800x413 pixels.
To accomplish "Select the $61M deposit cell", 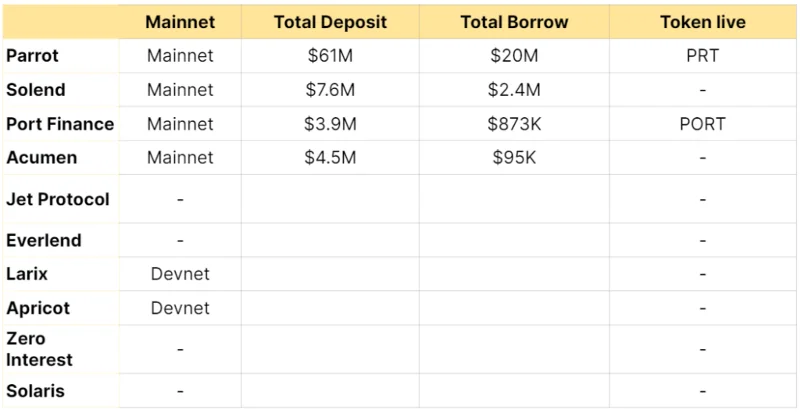I will [x=330, y=56].
